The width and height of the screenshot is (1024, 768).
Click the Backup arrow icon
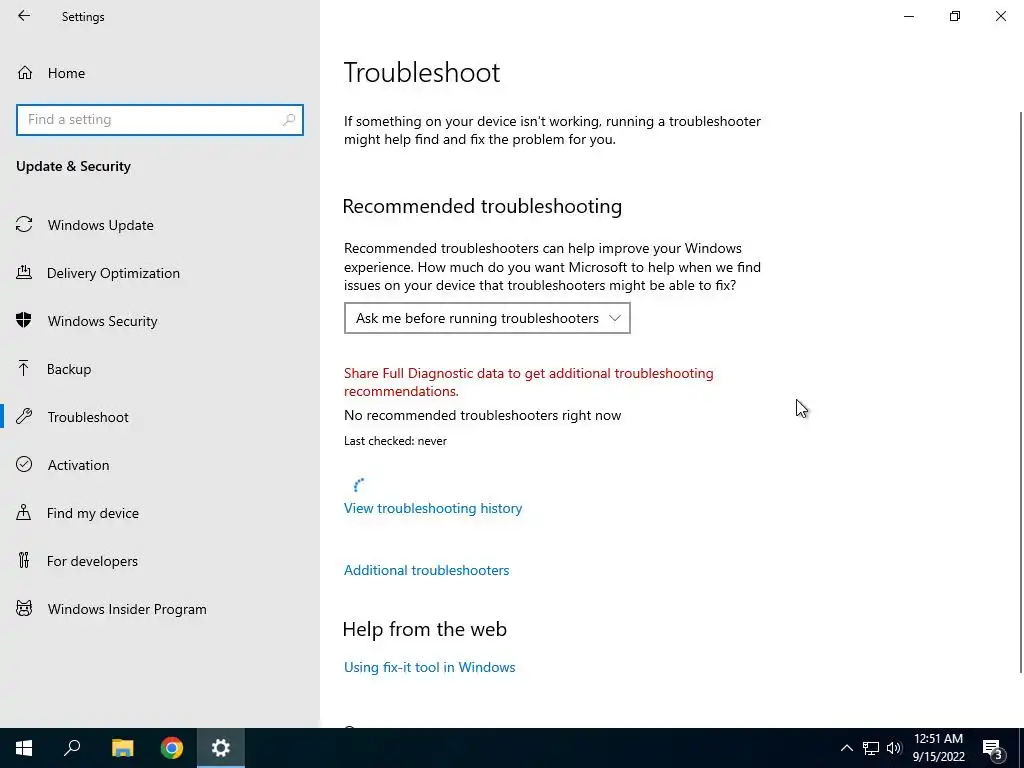pyautogui.click(x=24, y=368)
